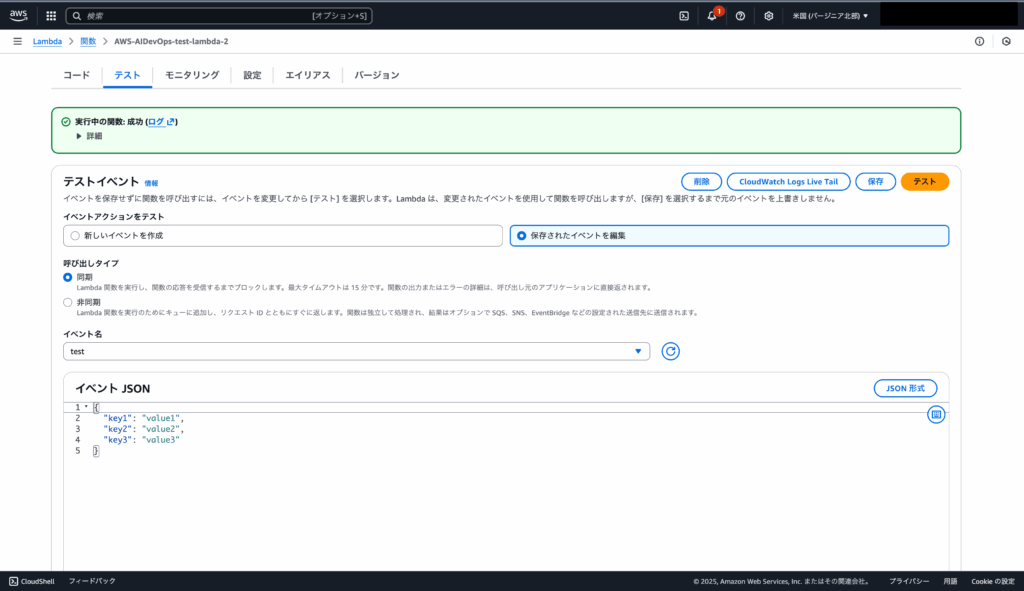Open the イベント名 dropdown showing test
The image size is (1024, 591).
tap(356, 351)
